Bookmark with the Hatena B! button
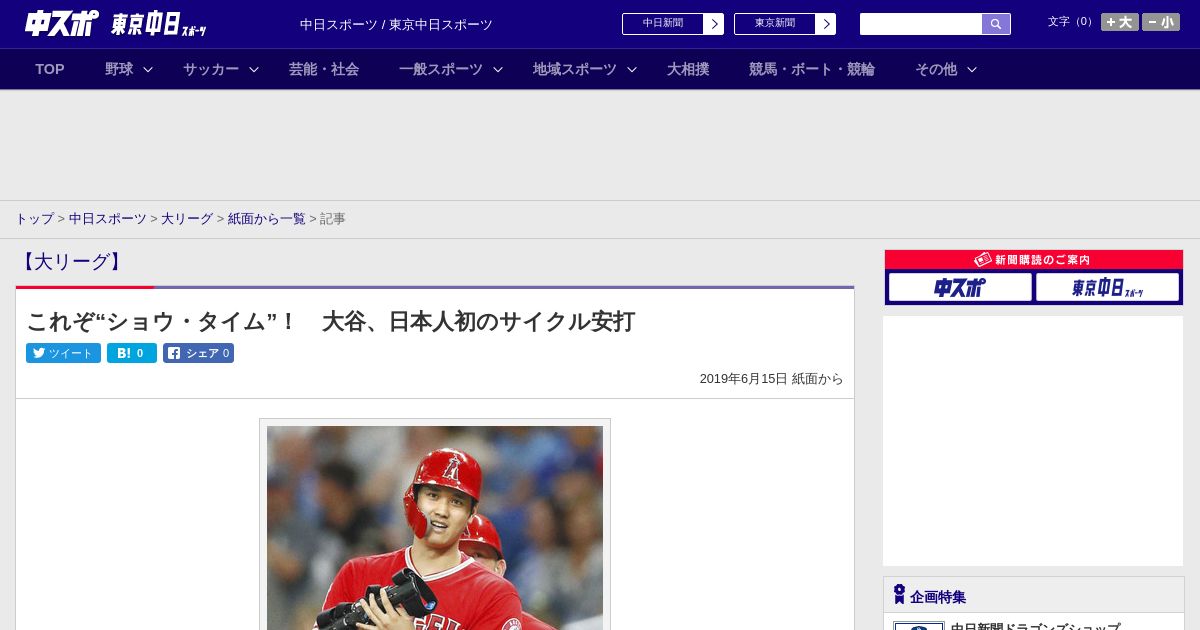This screenshot has width=1200, height=630. (132, 353)
